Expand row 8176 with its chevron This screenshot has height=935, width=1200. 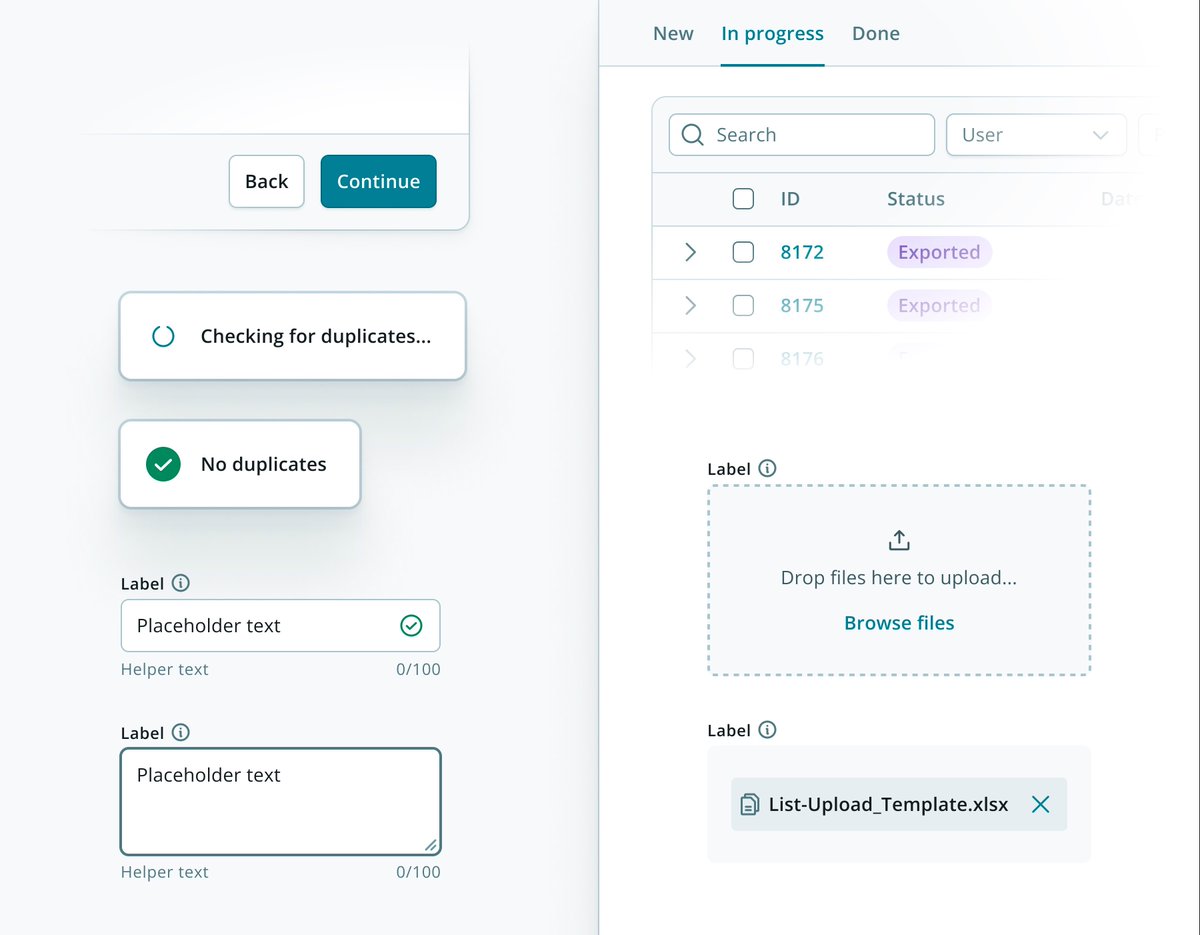(x=690, y=358)
